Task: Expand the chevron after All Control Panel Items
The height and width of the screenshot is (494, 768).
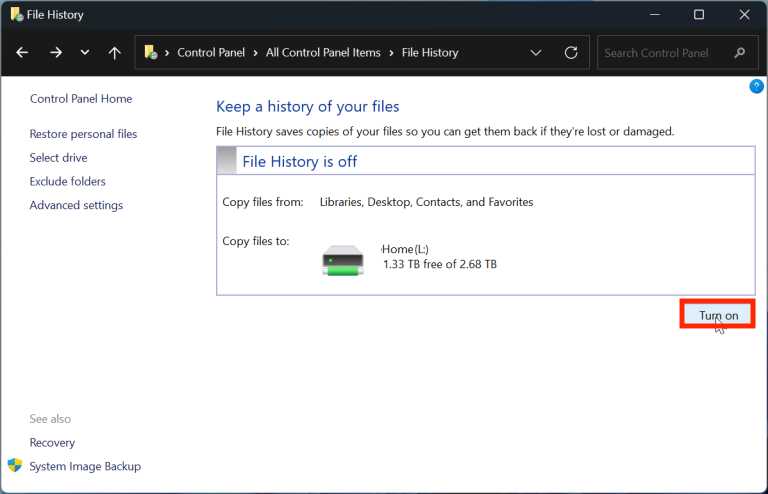Action: (391, 53)
